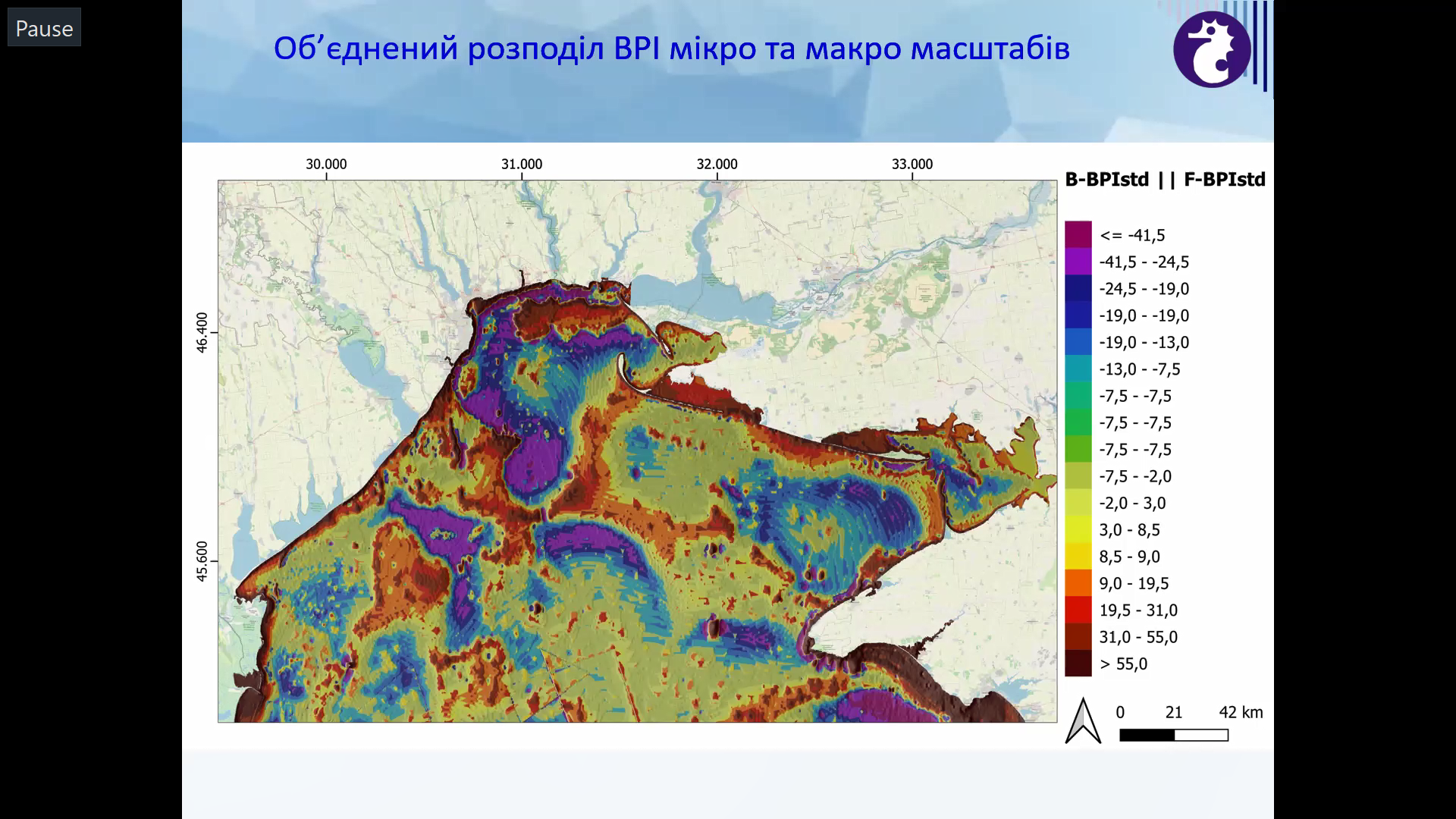Click the '-2,0 - 3,0' yellow-green swatch
The image size is (1456, 819).
(1078, 503)
